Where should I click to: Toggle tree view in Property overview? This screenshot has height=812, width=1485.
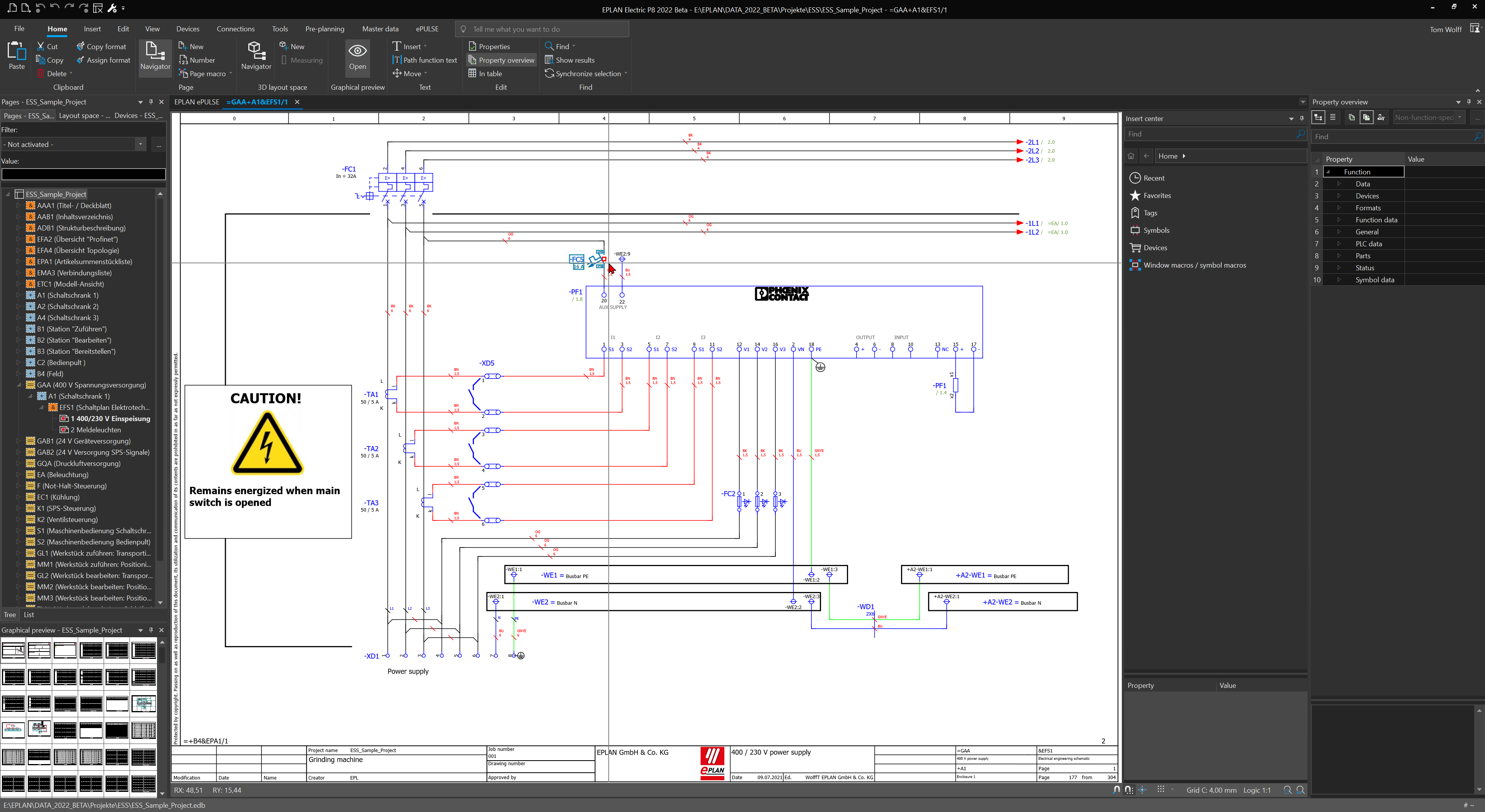point(1318,117)
